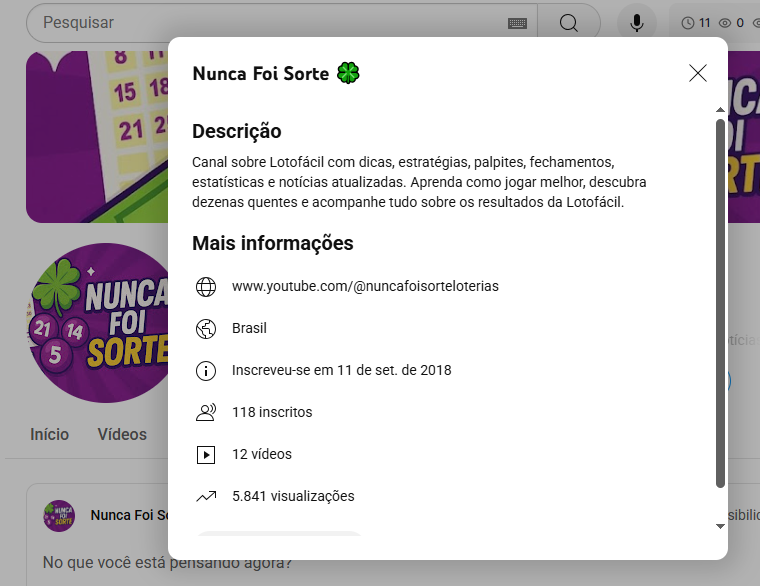
Task: Open the Início channel tab
Action: click(x=49, y=434)
